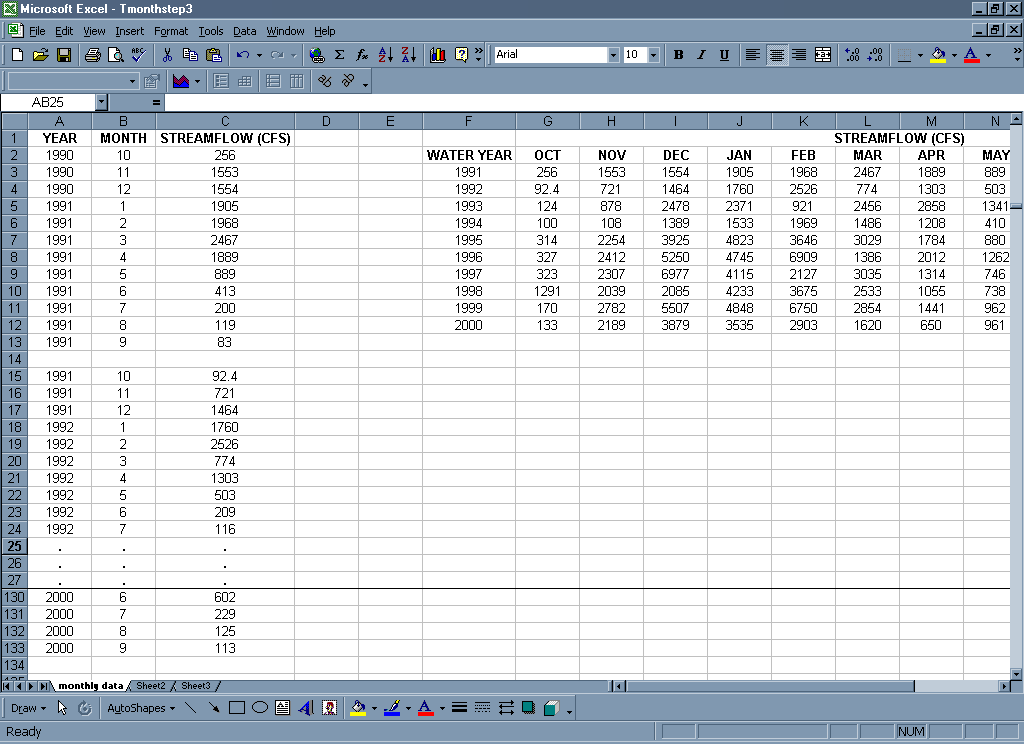
Task: Open the AutoShapes menu button
Action: (140, 708)
